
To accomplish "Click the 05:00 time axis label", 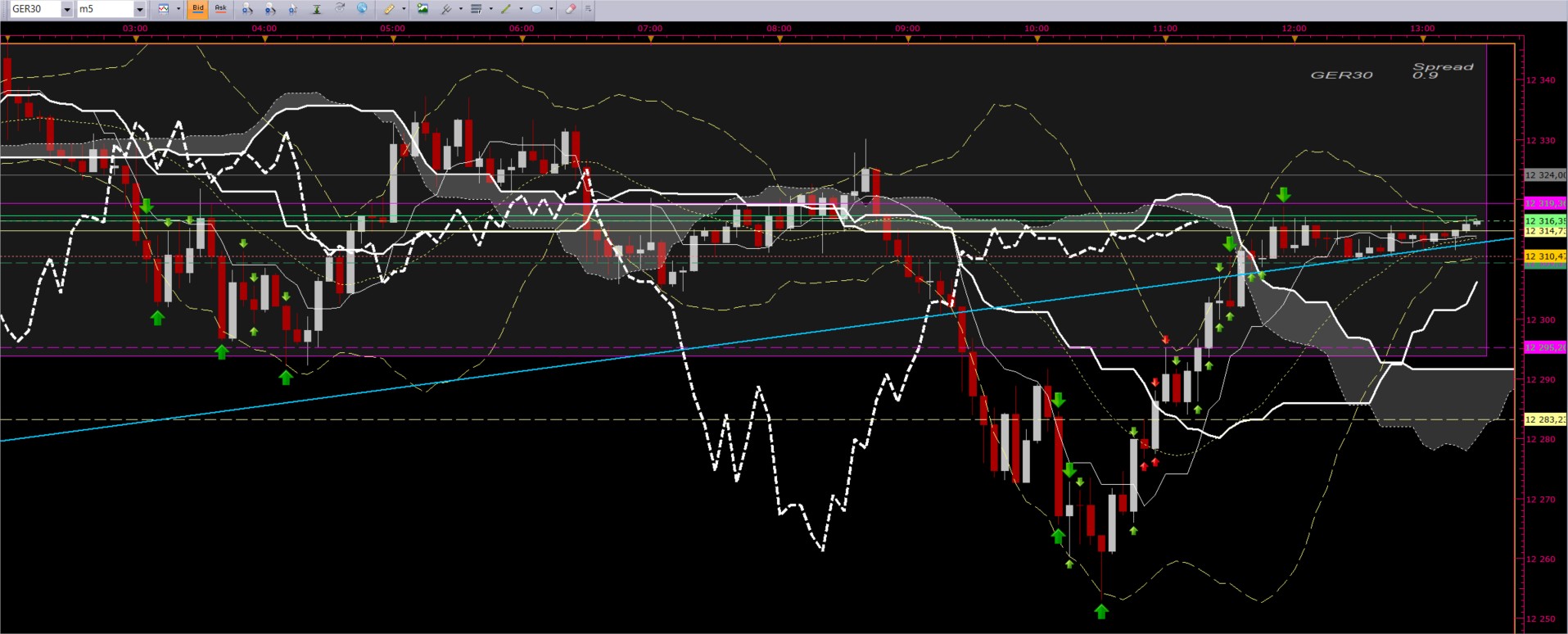I will (x=392, y=29).
